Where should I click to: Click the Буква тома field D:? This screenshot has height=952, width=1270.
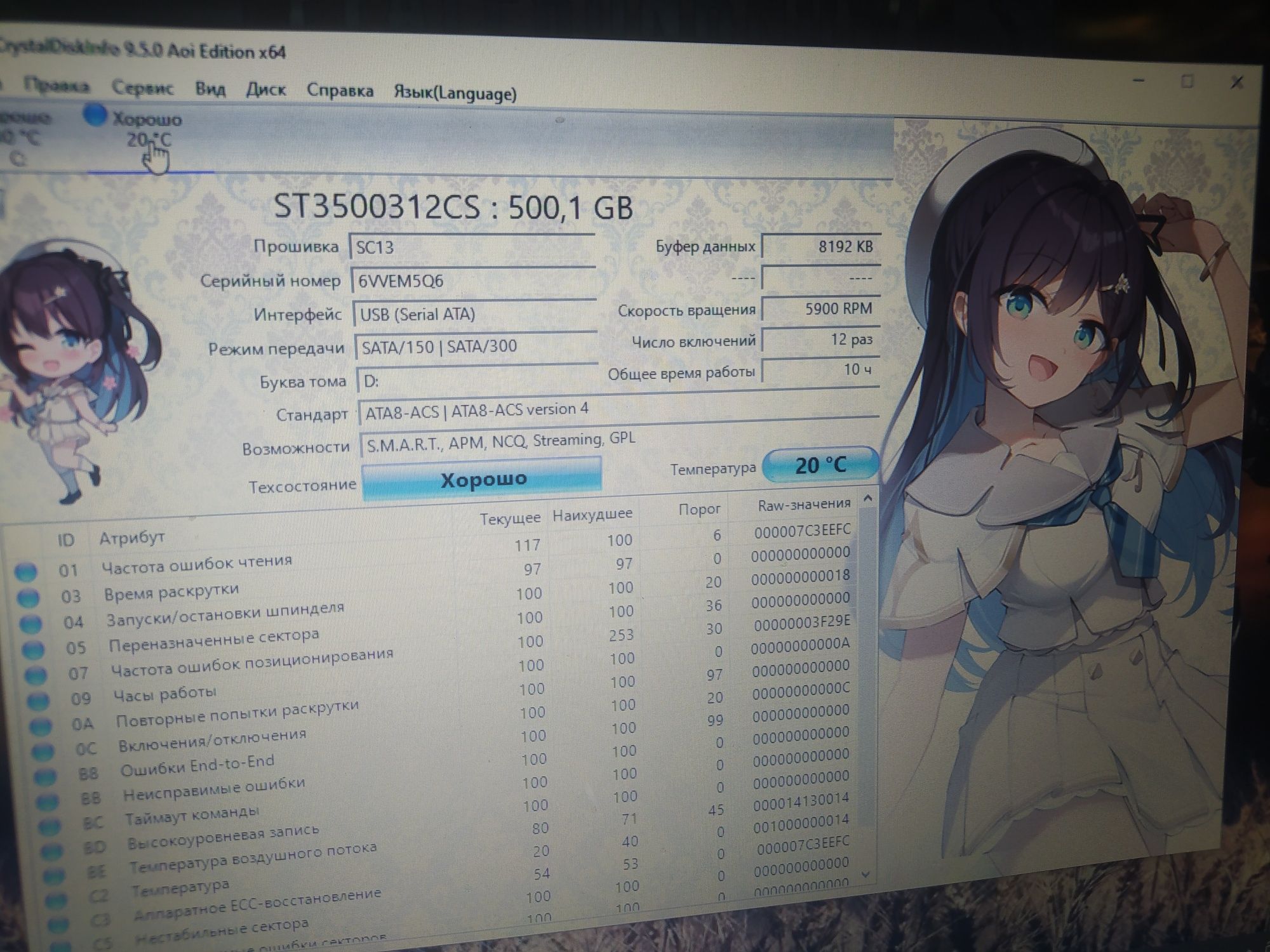click(478, 380)
